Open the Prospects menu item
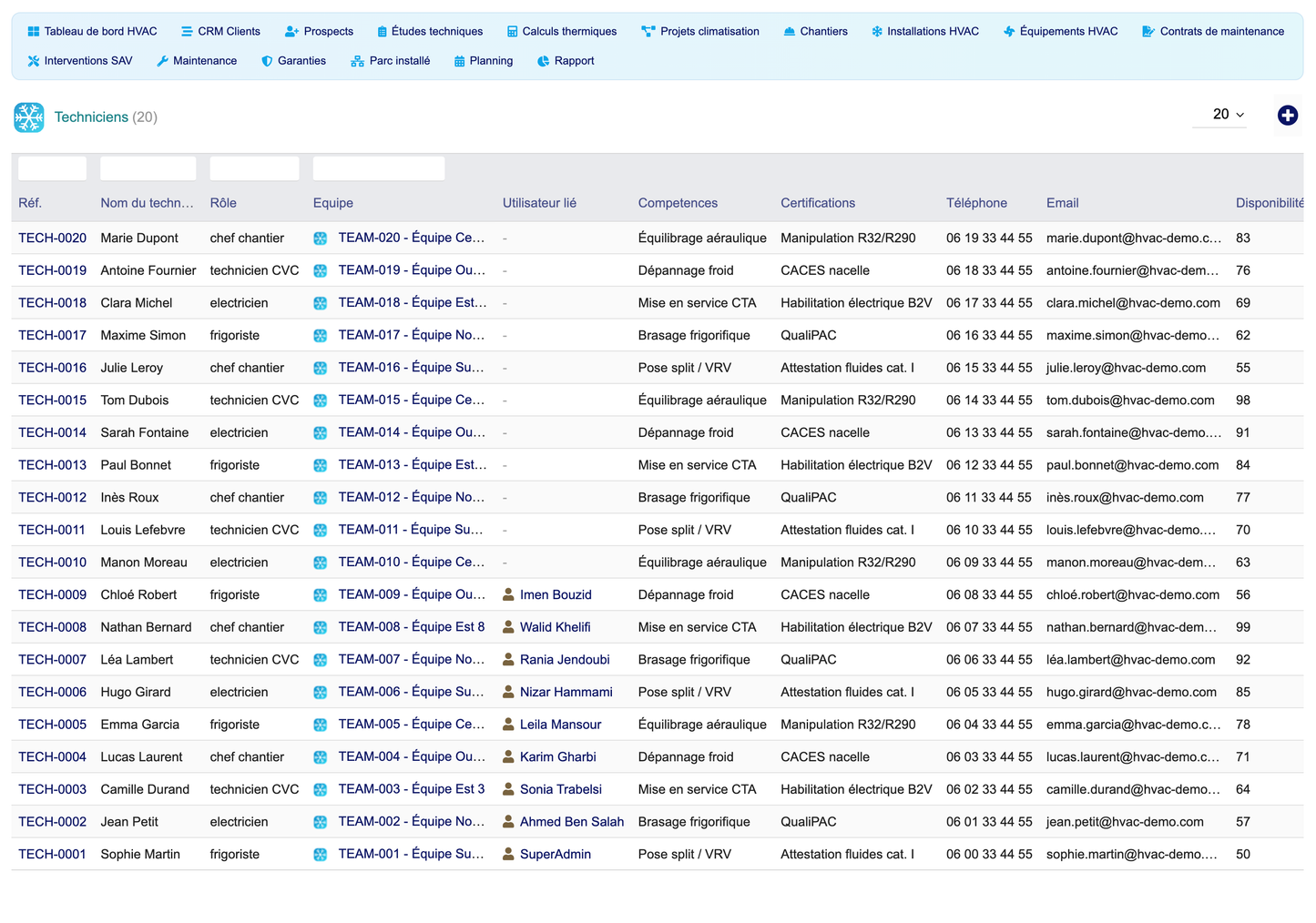 [319, 31]
